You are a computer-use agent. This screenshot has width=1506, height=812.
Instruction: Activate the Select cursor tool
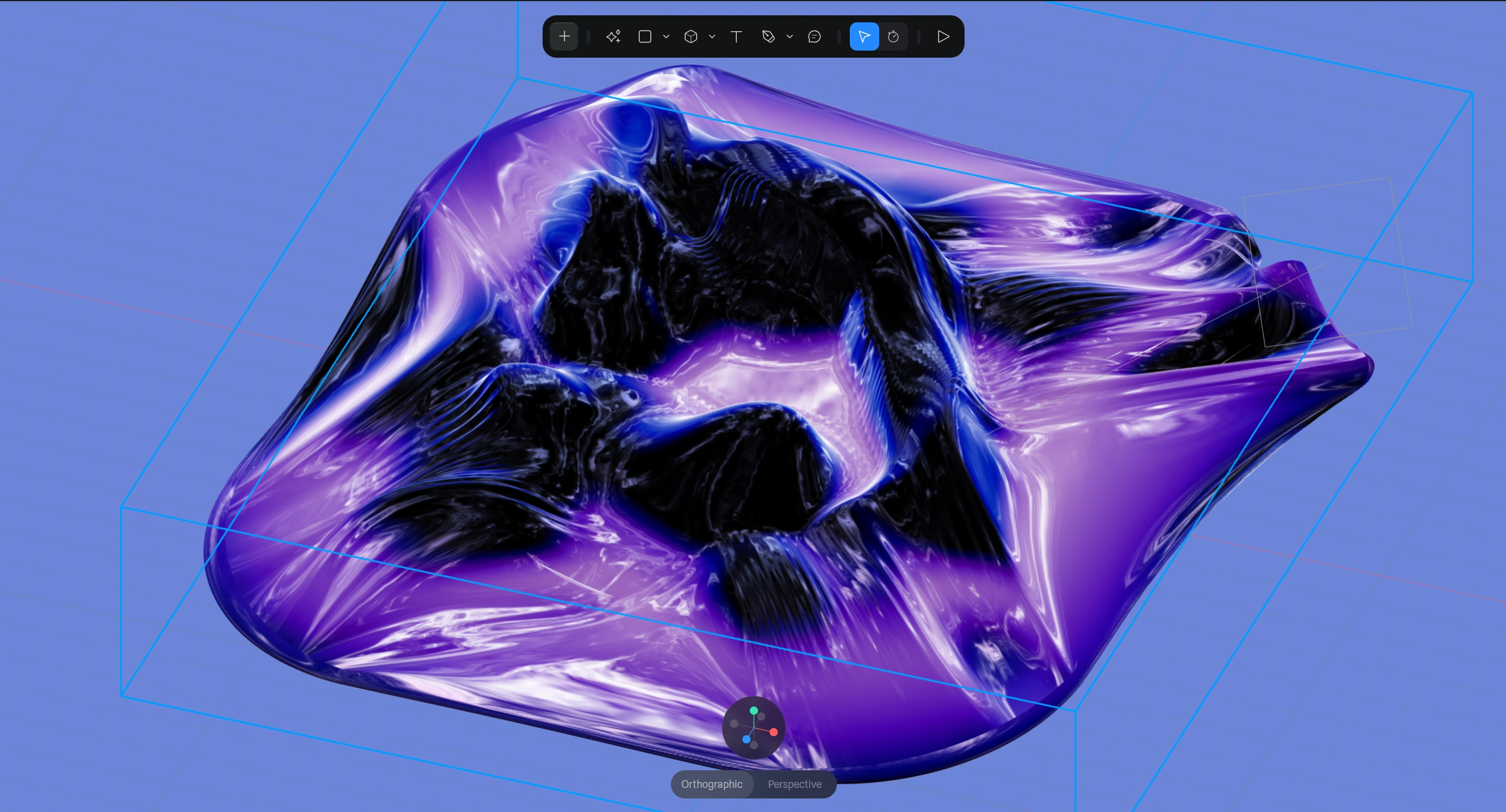(863, 36)
